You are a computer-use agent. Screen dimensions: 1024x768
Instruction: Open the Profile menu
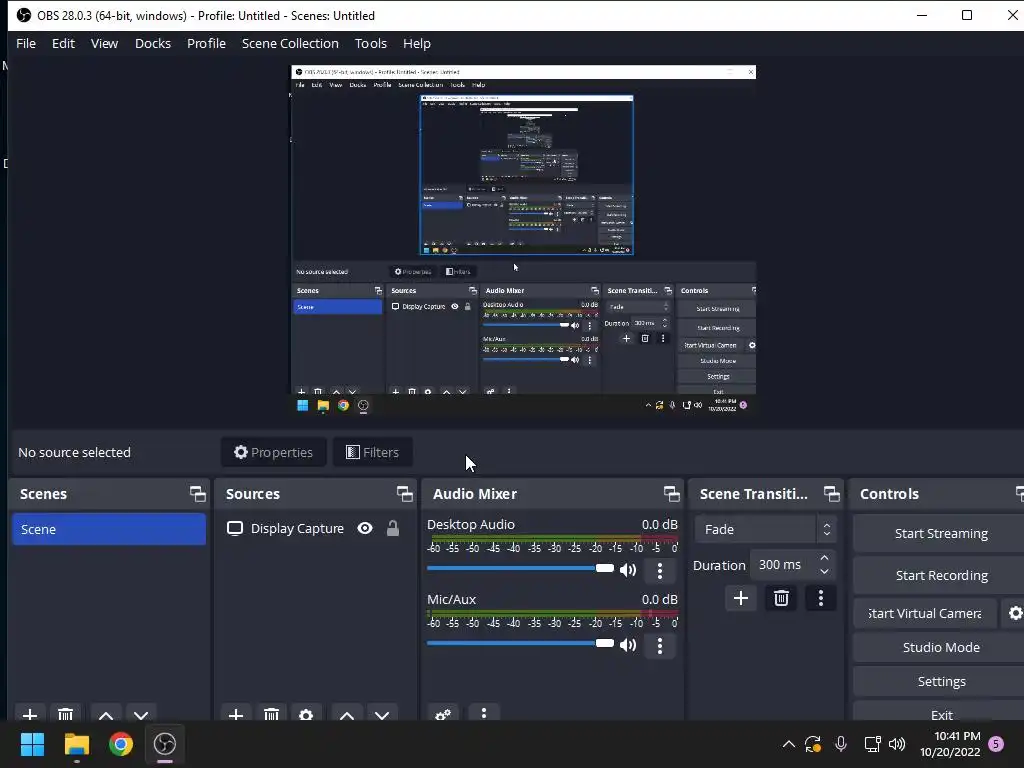tap(206, 43)
